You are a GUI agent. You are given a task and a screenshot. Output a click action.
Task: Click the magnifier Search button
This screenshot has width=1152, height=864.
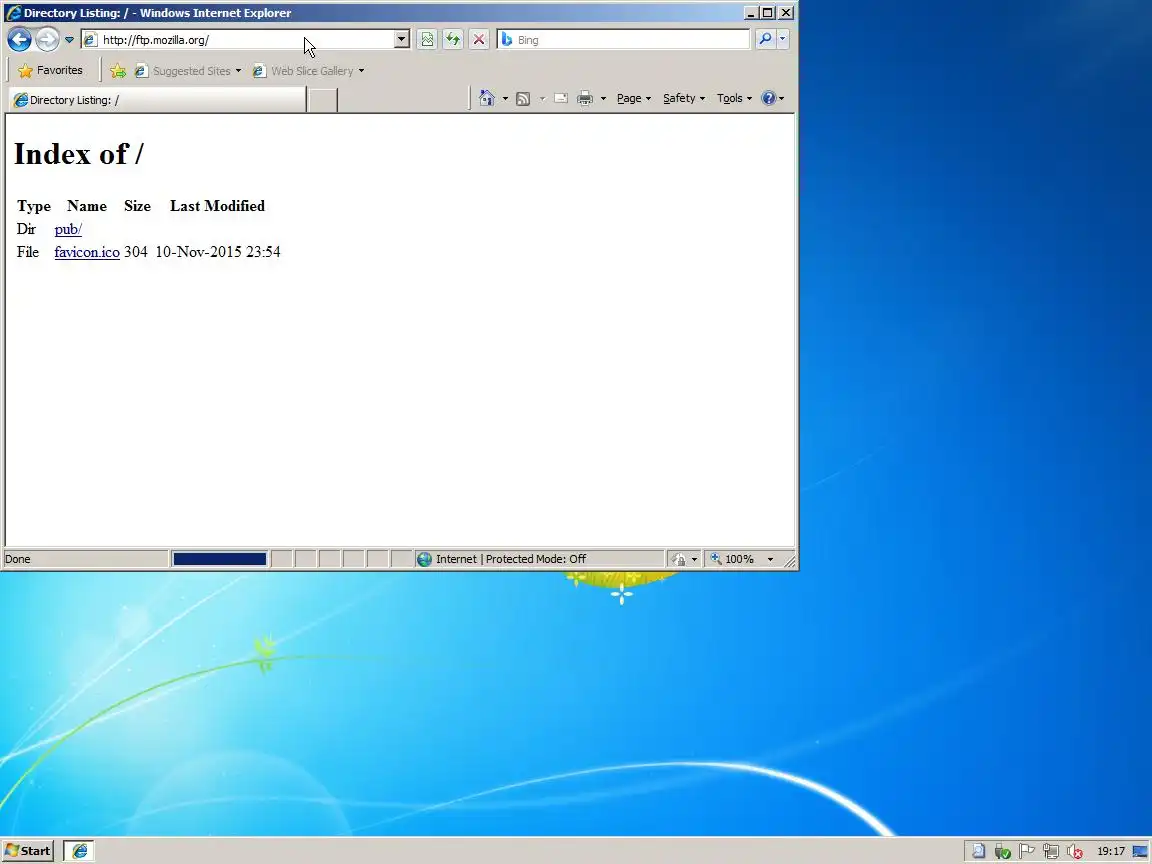click(x=765, y=39)
